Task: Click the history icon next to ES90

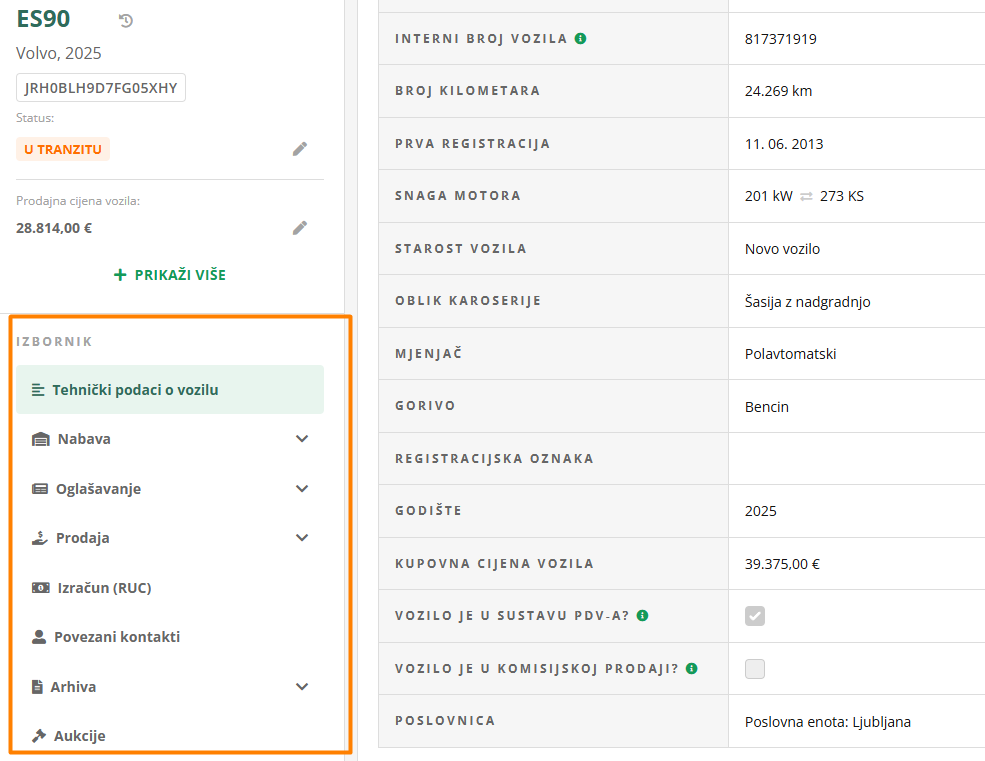Action: click(125, 21)
